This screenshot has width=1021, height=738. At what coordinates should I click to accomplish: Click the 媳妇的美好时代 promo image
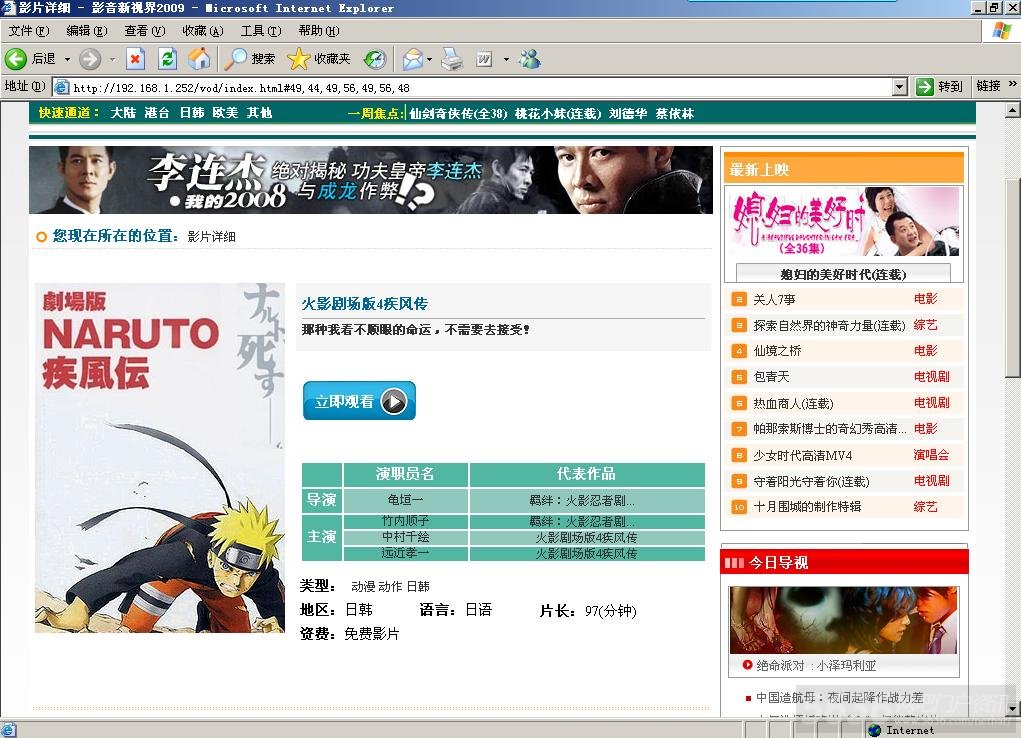pos(843,221)
